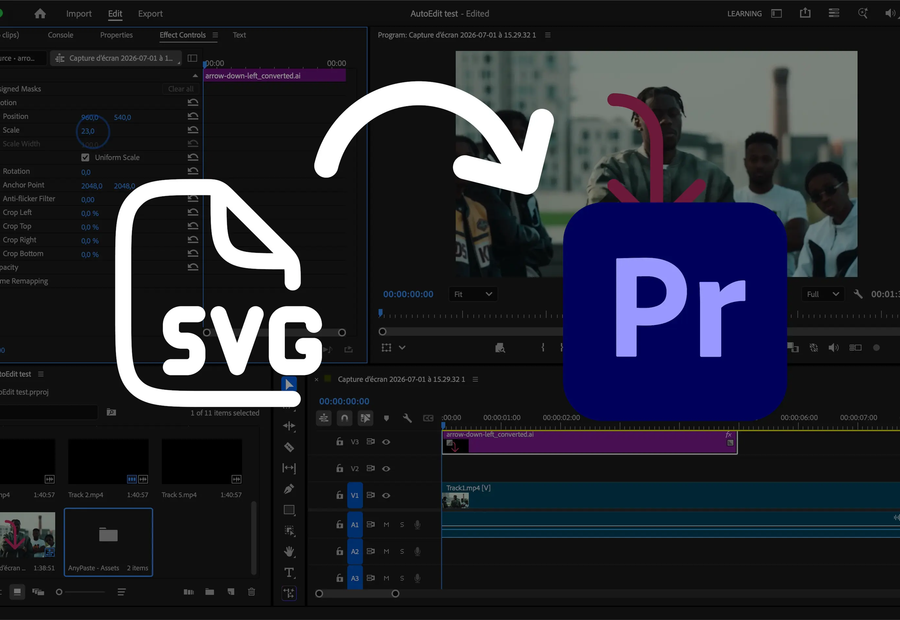This screenshot has width=900, height=620.
Task: Switch to the Import tab
Action: point(79,14)
